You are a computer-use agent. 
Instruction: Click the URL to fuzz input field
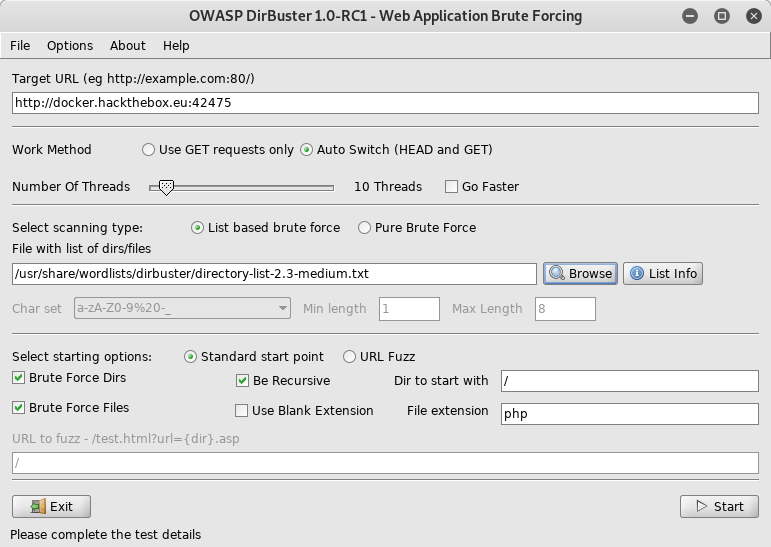pos(385,463)
